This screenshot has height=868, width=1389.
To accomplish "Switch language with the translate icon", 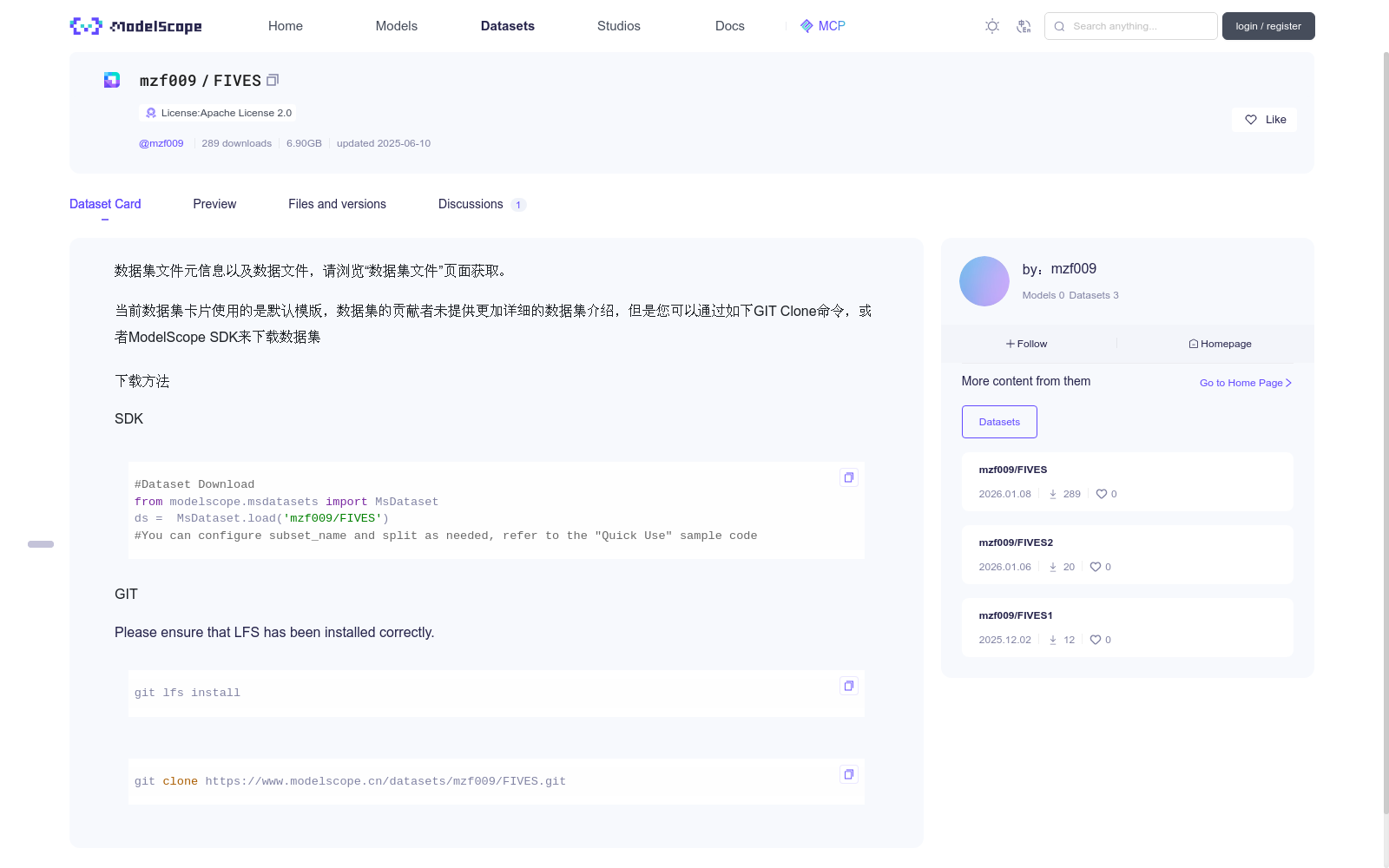I will [x=1024, y=26].
